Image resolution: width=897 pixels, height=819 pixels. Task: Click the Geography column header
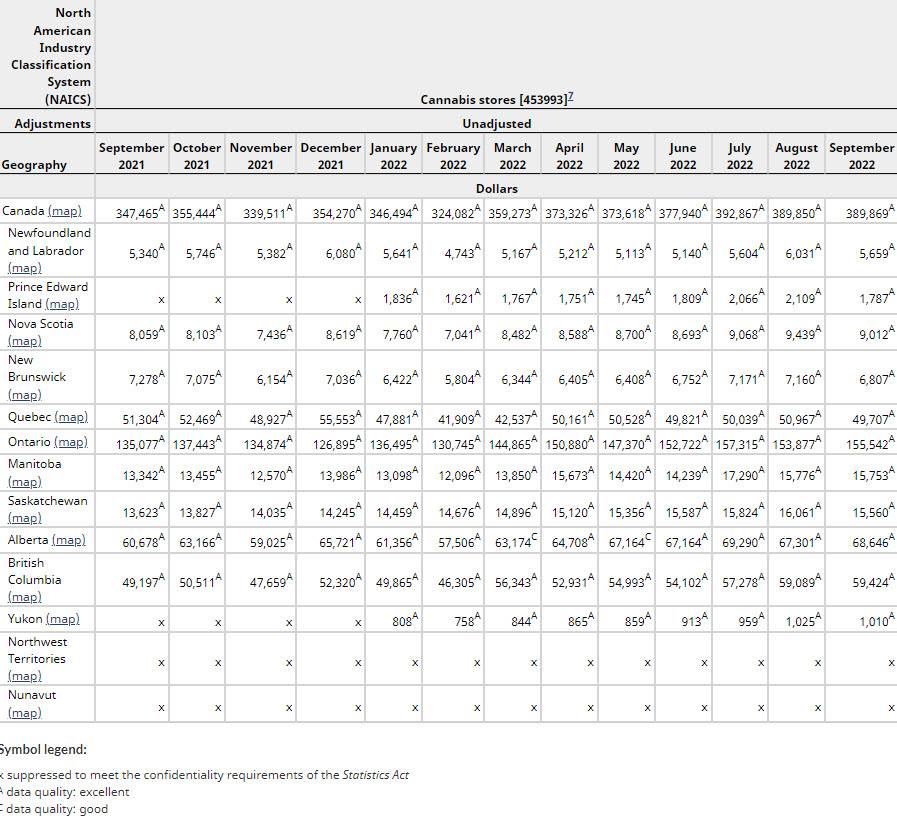(x=35, y=165)
